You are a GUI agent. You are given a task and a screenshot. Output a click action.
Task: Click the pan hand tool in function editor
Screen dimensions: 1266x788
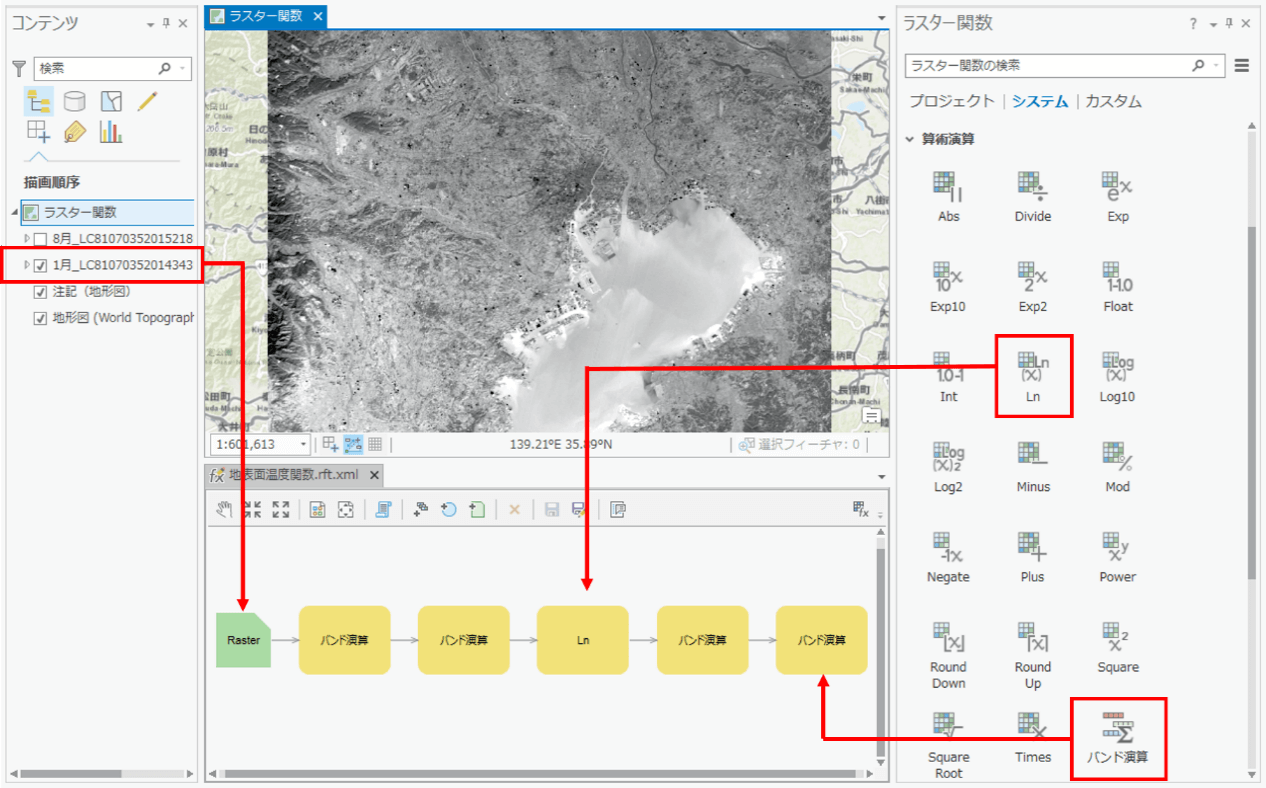click(x=225, y=510)
